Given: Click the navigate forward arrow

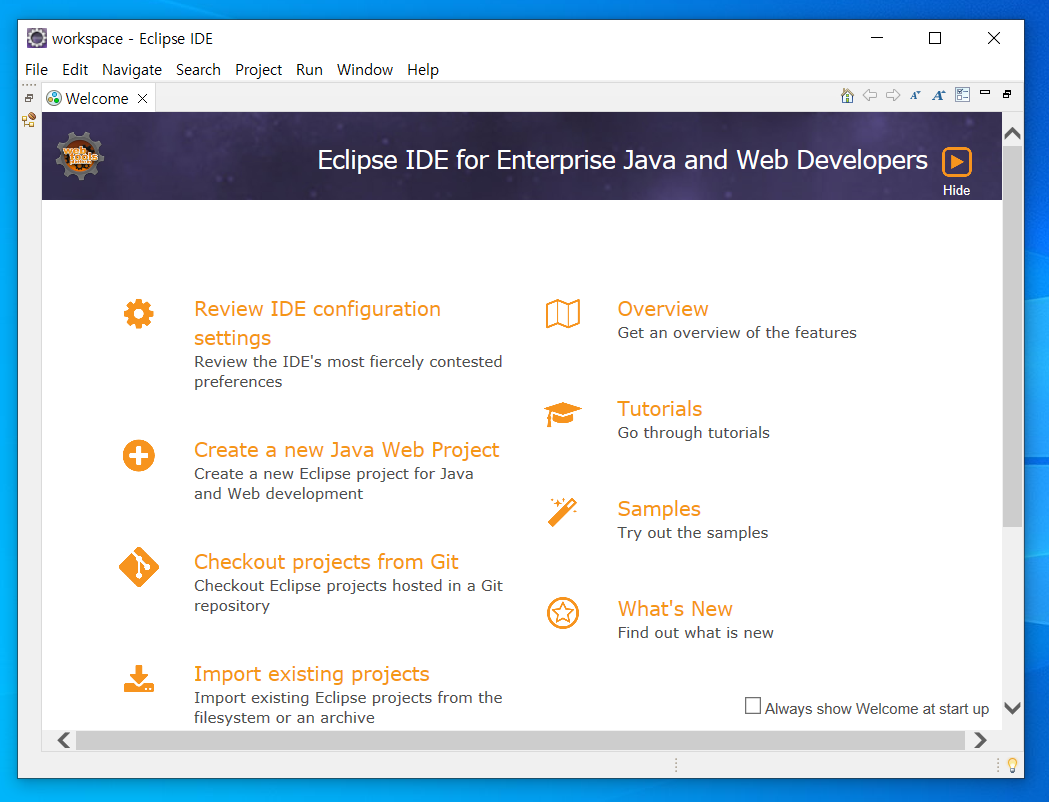Looking at the screenshot, I should pyautogui.click(x=893, y=95).
